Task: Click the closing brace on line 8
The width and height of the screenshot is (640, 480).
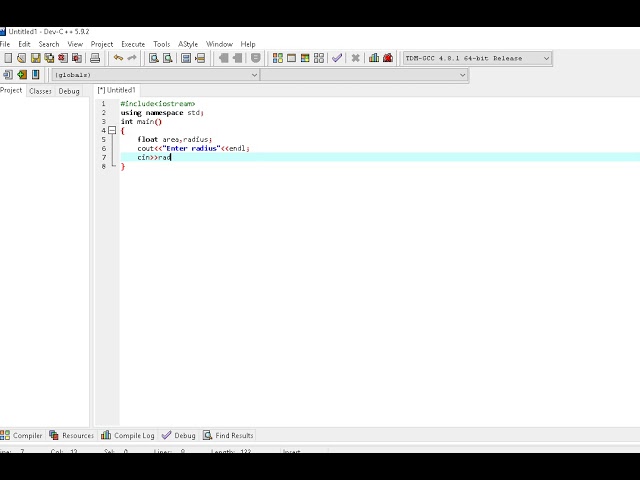Action: click(x=123, y=167)
